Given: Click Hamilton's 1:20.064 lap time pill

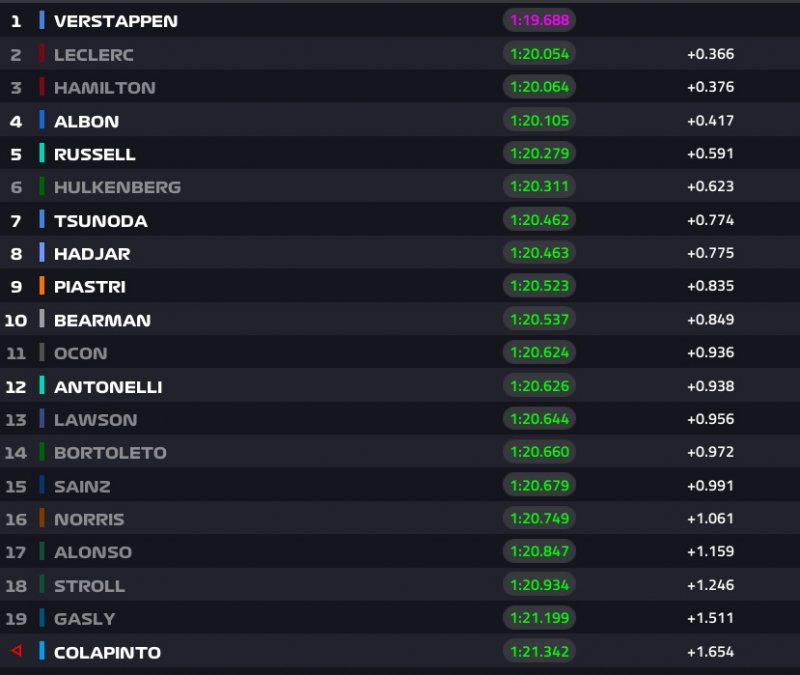Looking at the screenshot, I should tap(539, 87).
